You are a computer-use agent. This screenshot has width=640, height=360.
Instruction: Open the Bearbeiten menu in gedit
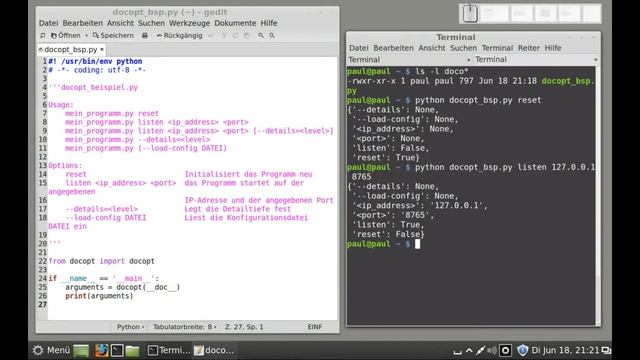click(82, 23)
